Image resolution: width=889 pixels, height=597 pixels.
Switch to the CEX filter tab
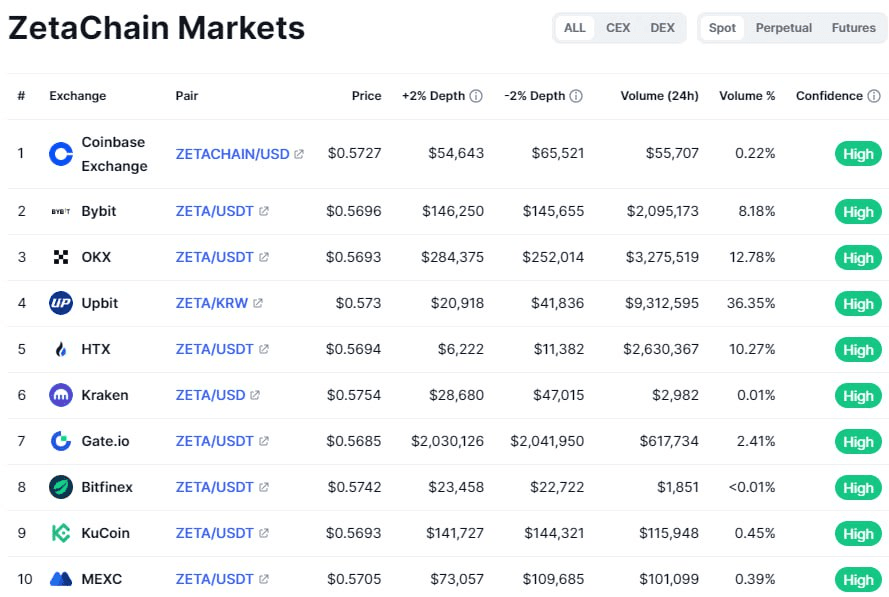618,28
